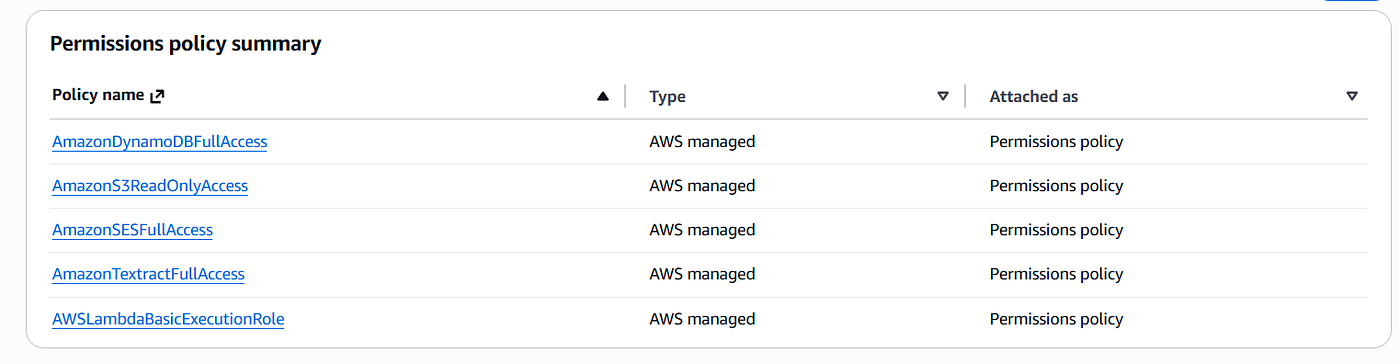Sort by Attached as using the triangle icon

[1352, 97]
